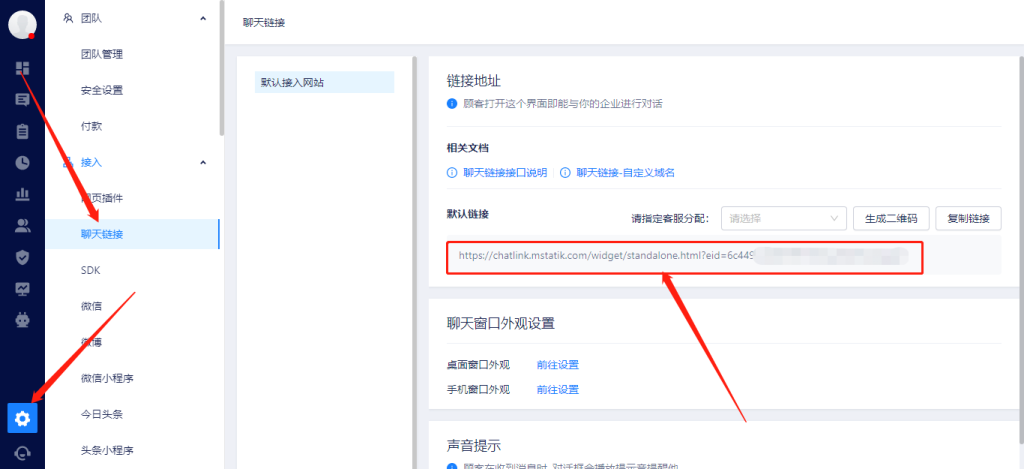Screen dimensions: 1024x469
Task: Open the clock history icon in sidebar
Action: pyautogui.click(x=22, y=162)
